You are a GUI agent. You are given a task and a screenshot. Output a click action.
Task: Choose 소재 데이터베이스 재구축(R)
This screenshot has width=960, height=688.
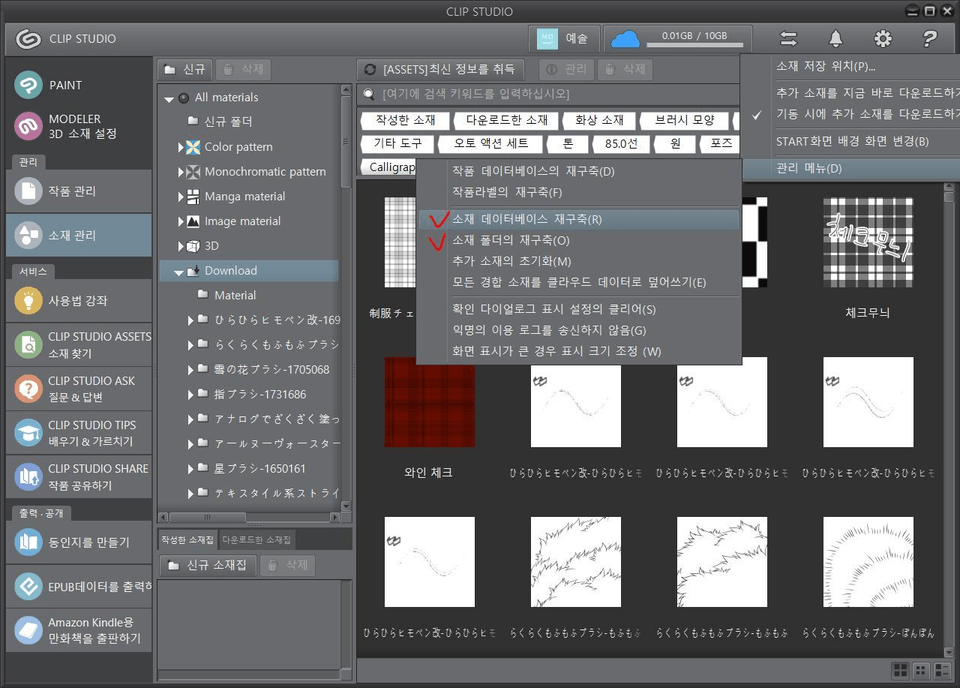tap(579, 219)
